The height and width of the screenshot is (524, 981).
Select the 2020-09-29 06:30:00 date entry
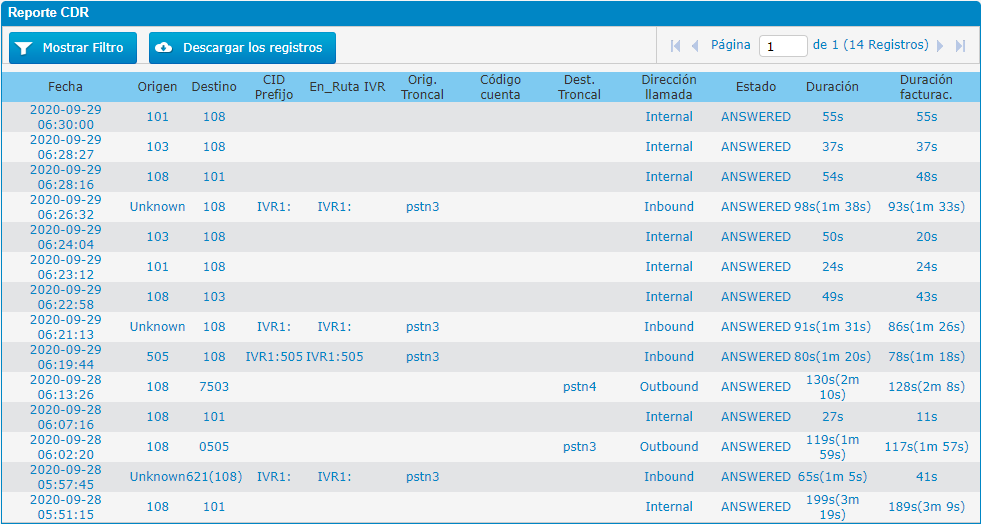(65, 117)
